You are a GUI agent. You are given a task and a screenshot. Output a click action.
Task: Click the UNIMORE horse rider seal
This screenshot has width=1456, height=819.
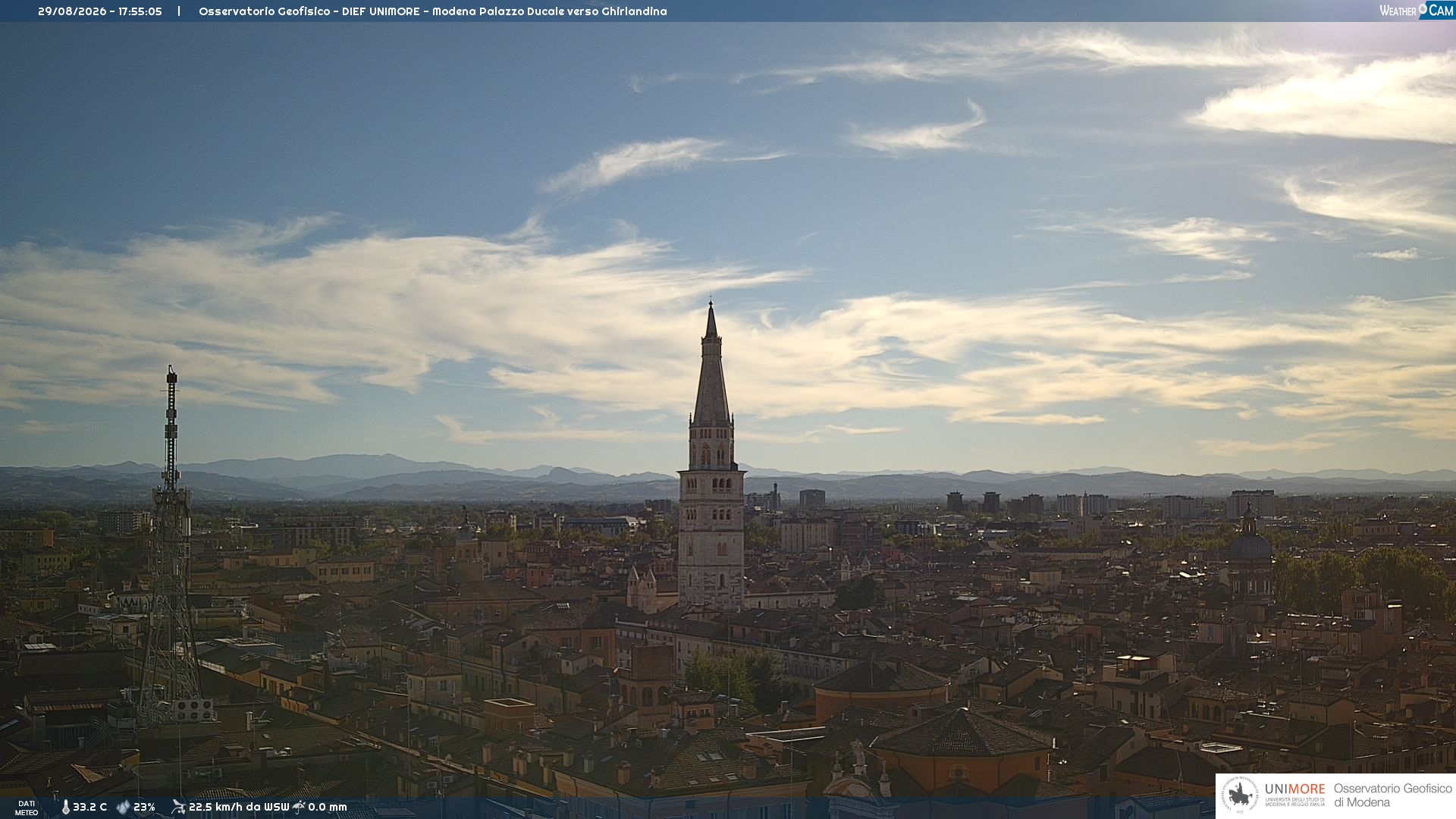click(1241, 795)
